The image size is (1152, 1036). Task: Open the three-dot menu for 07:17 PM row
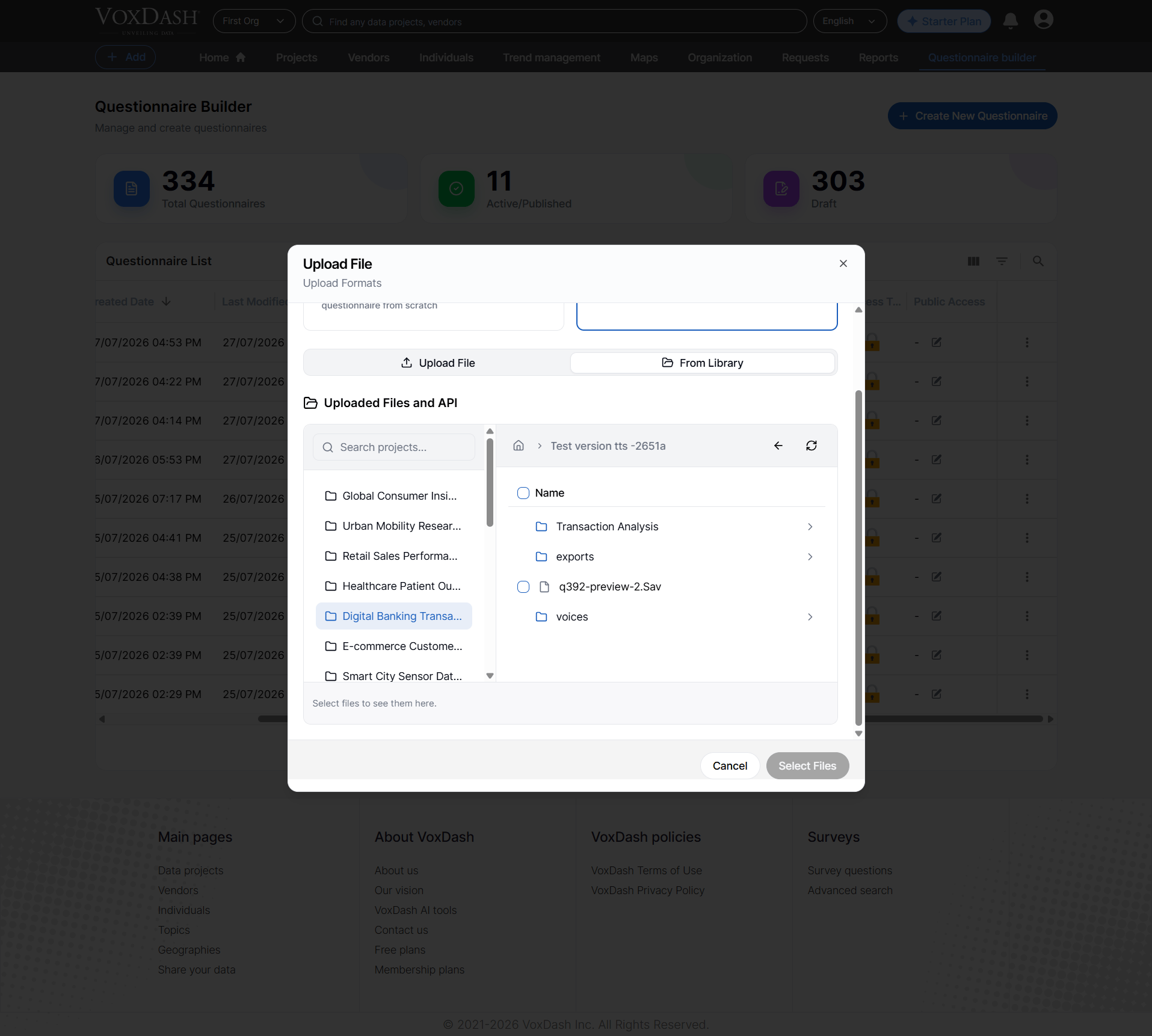pos(1027,498)
